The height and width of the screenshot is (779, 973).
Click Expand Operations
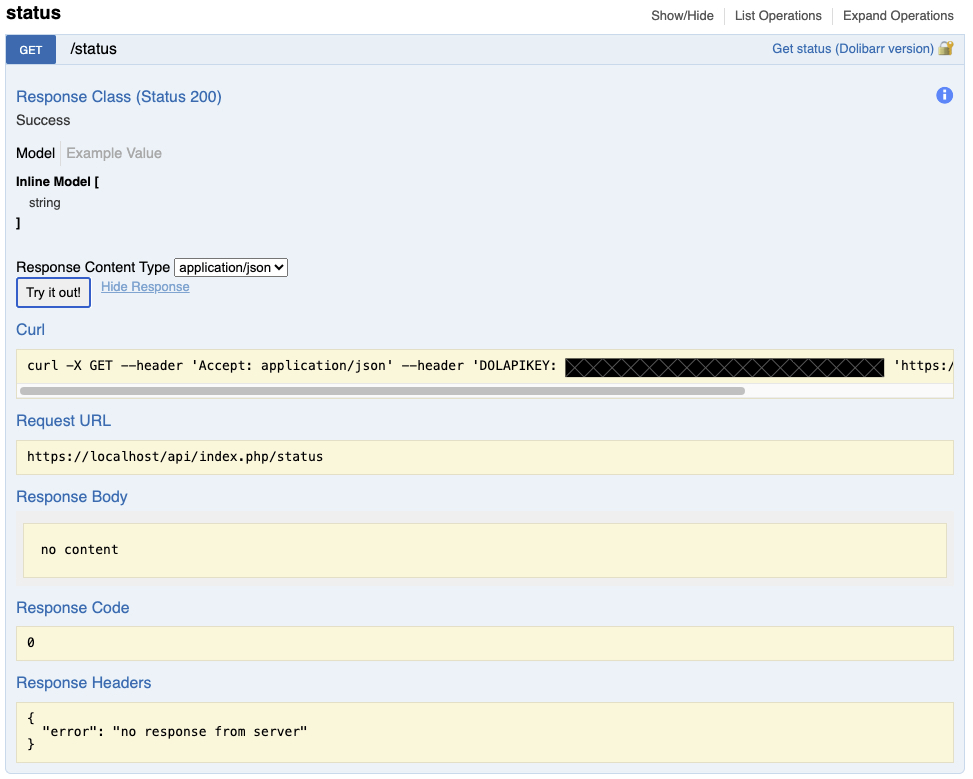897,16
